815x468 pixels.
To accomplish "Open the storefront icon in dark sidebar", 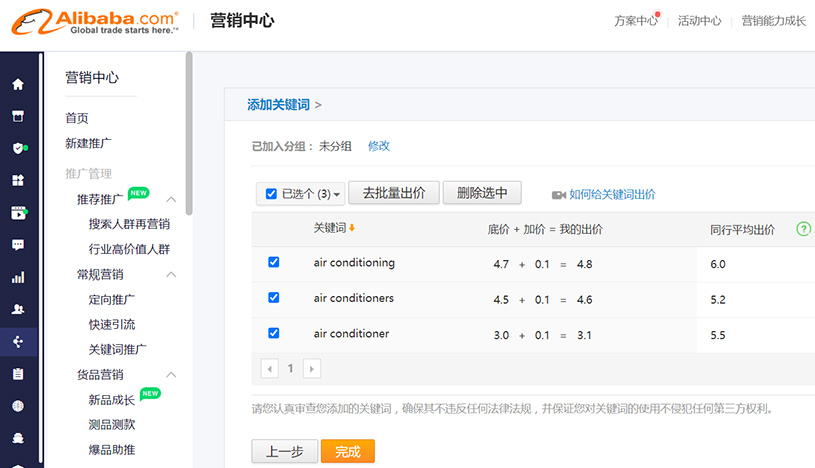I will tap(18, 116).
